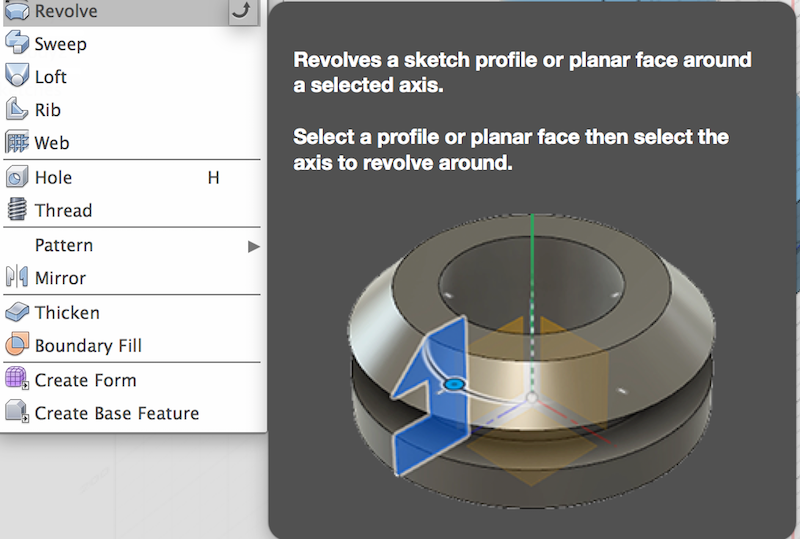This screenshot has height=539, width=800.
Task: Select the Thread tool icon
Action: point(17,209)
